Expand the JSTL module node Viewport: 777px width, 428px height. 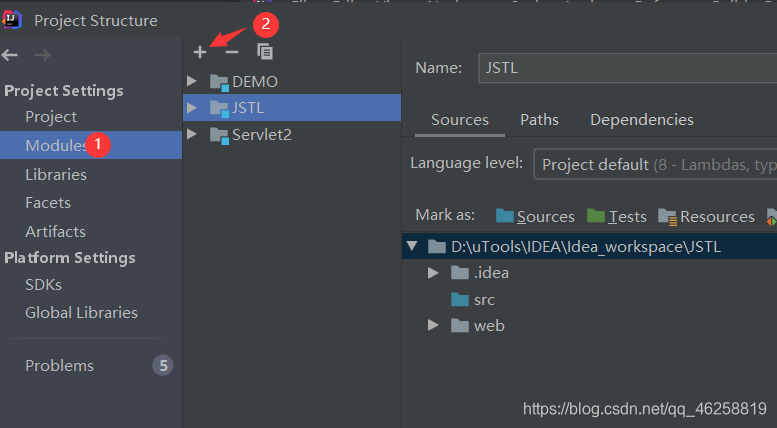192,107
